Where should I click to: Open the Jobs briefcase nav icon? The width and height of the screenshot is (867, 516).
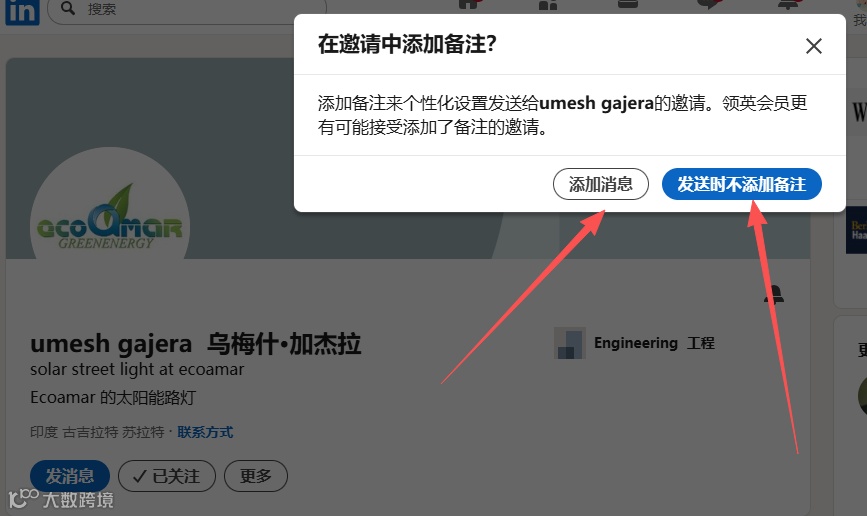coord(628,4)
